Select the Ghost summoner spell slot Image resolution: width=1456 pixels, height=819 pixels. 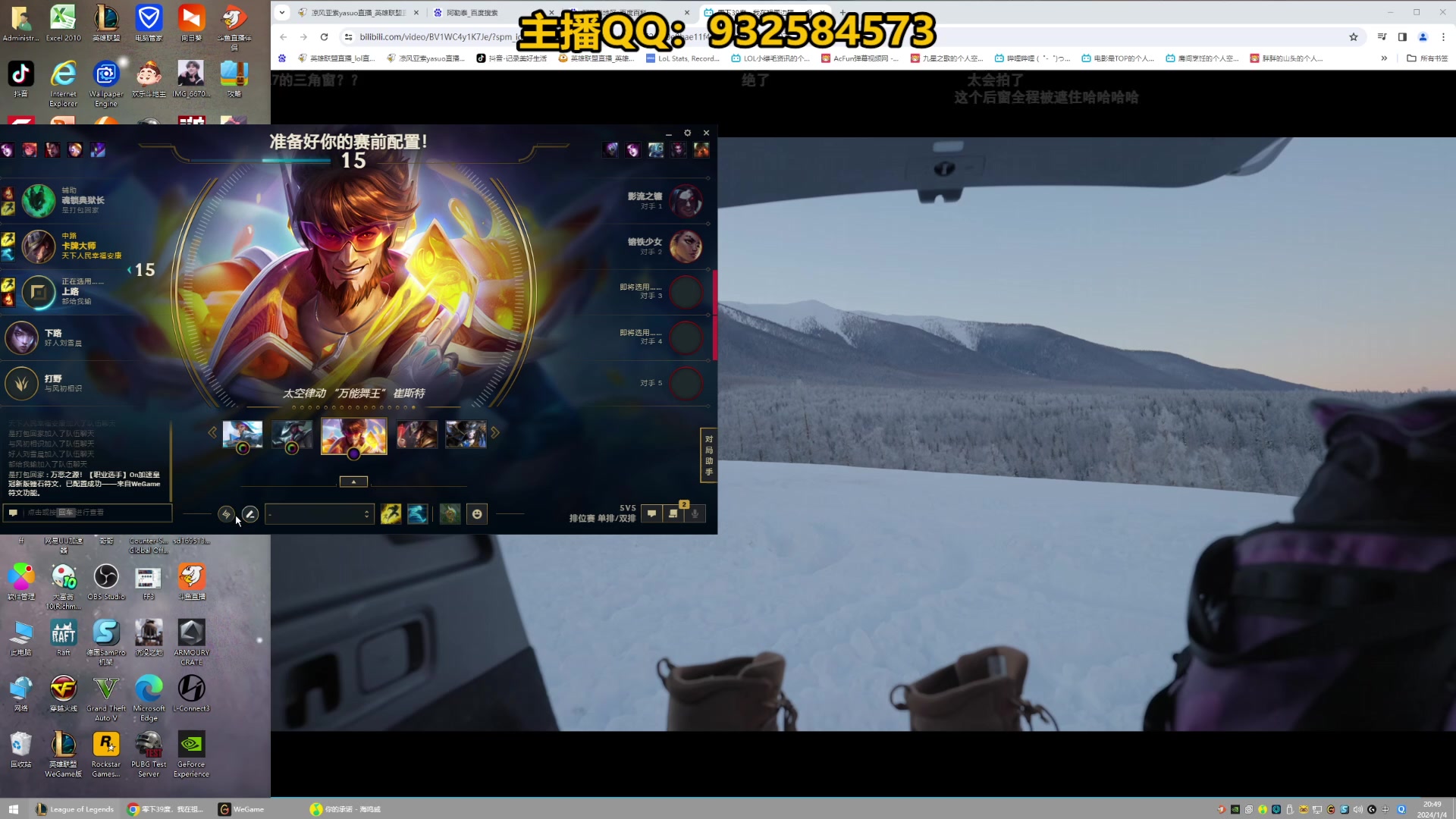(x=417, y=514)
